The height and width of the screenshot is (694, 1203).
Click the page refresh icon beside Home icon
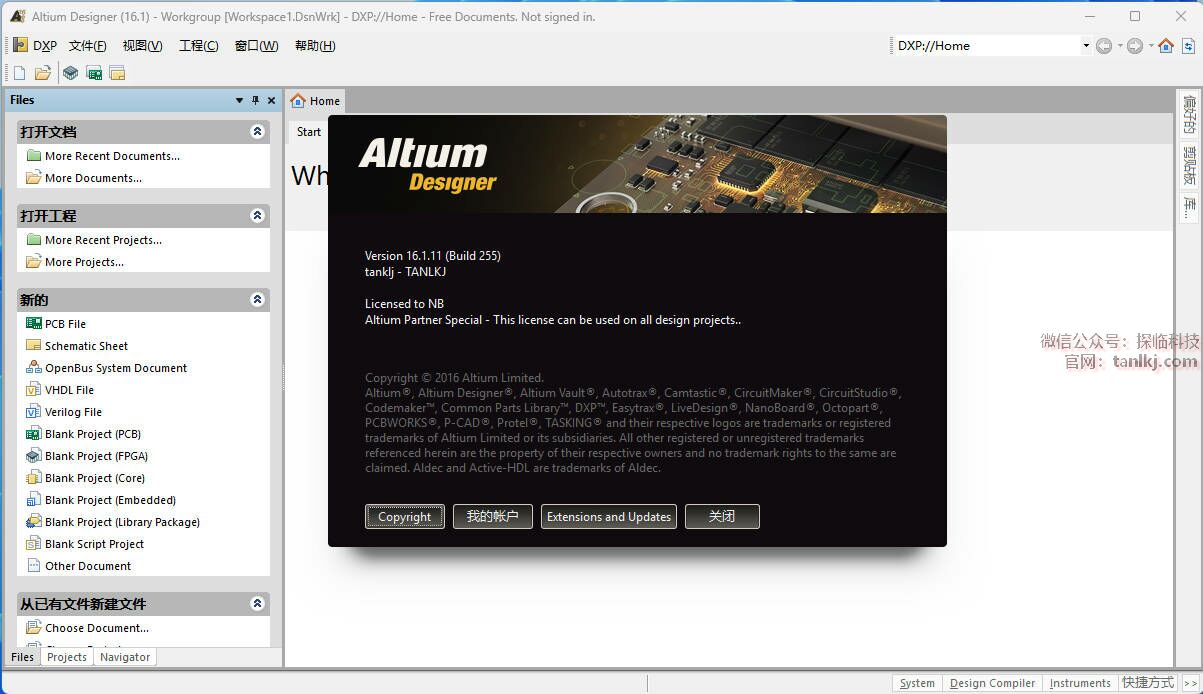[1189, 45]
